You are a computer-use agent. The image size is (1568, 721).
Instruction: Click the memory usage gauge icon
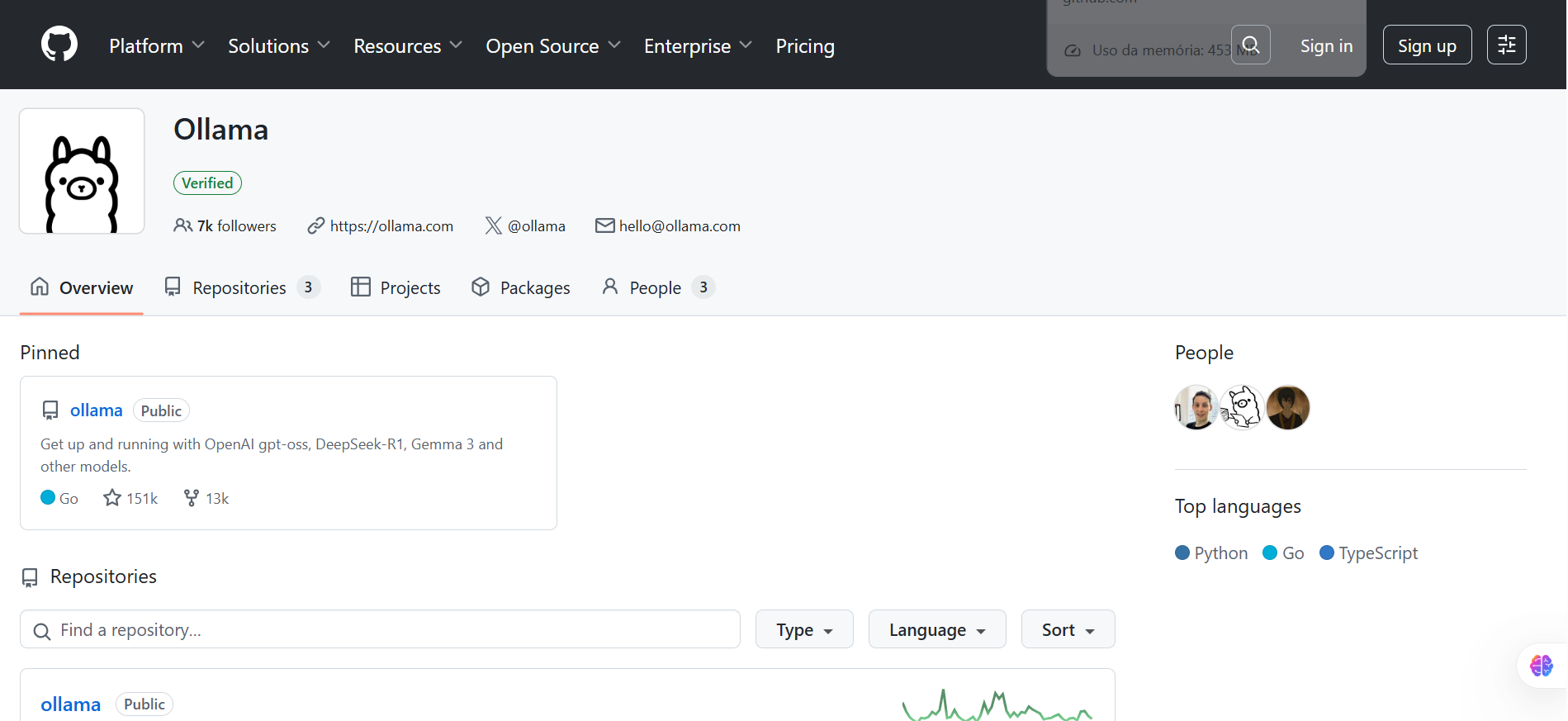click(x=1073, y=50)
